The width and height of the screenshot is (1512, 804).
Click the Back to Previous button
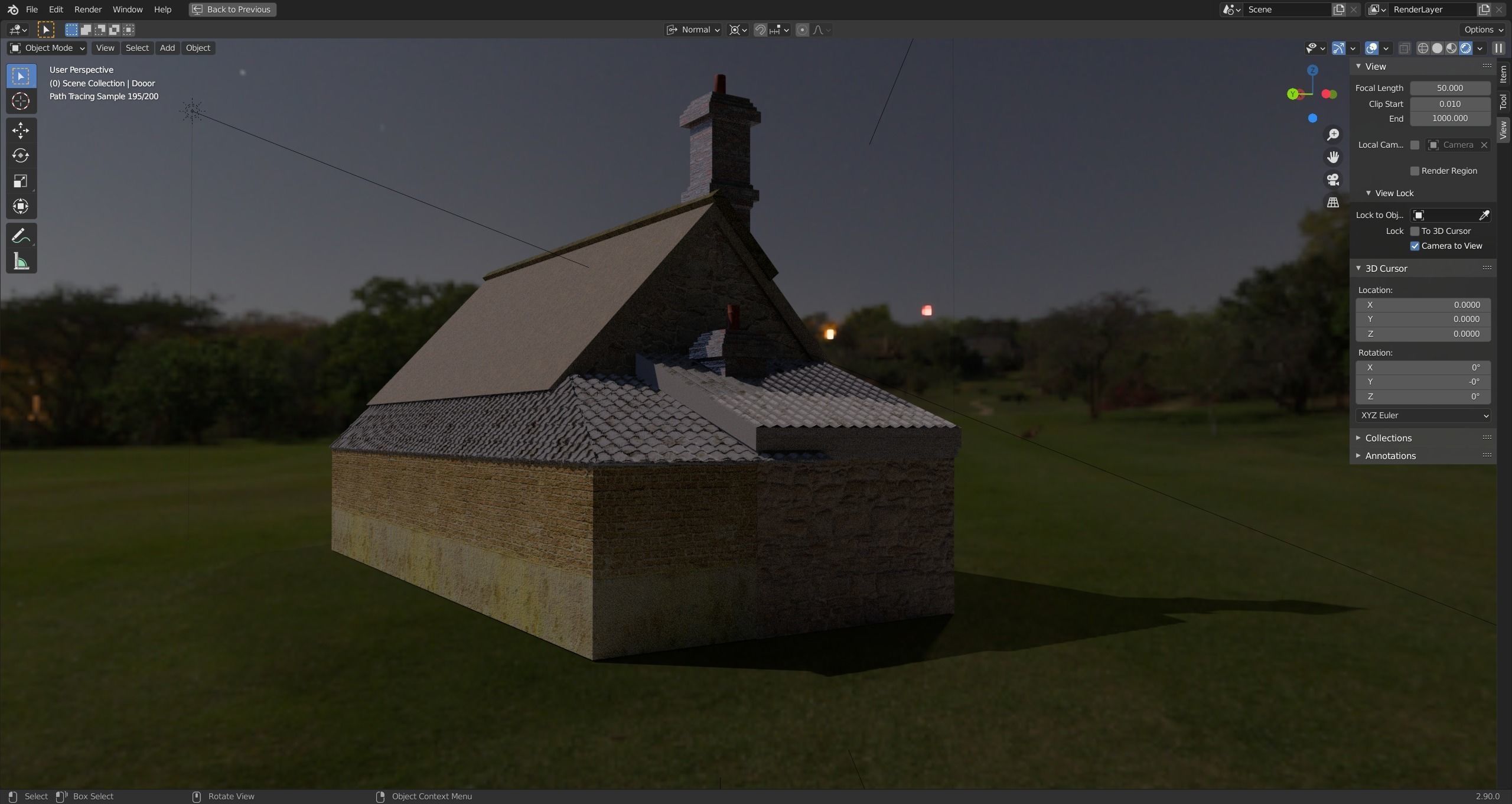point(233,9)
